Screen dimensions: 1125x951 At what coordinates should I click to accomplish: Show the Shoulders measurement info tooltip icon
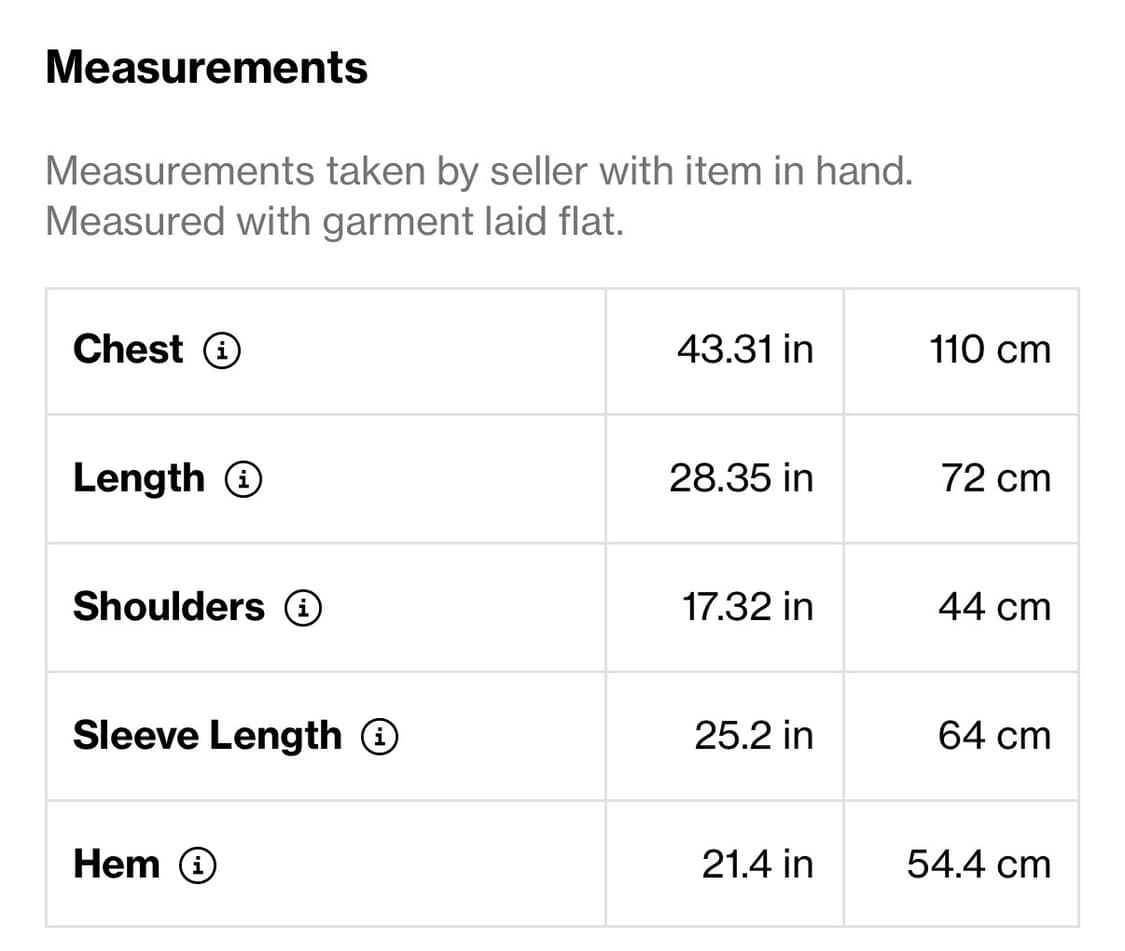304,607
